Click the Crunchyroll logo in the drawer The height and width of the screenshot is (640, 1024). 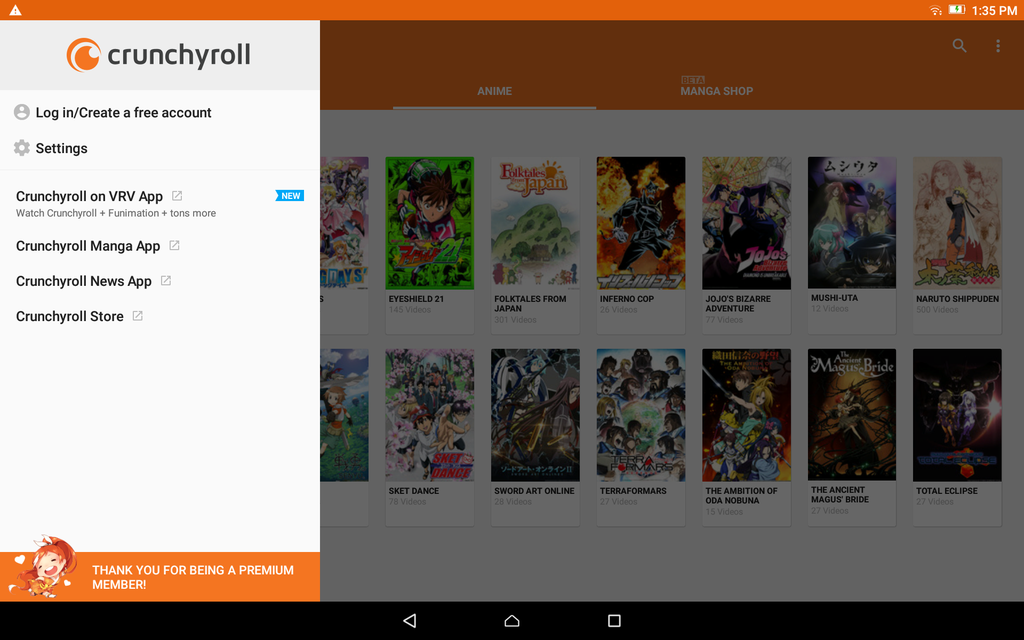pyautogui.click(x=159, y=55)
